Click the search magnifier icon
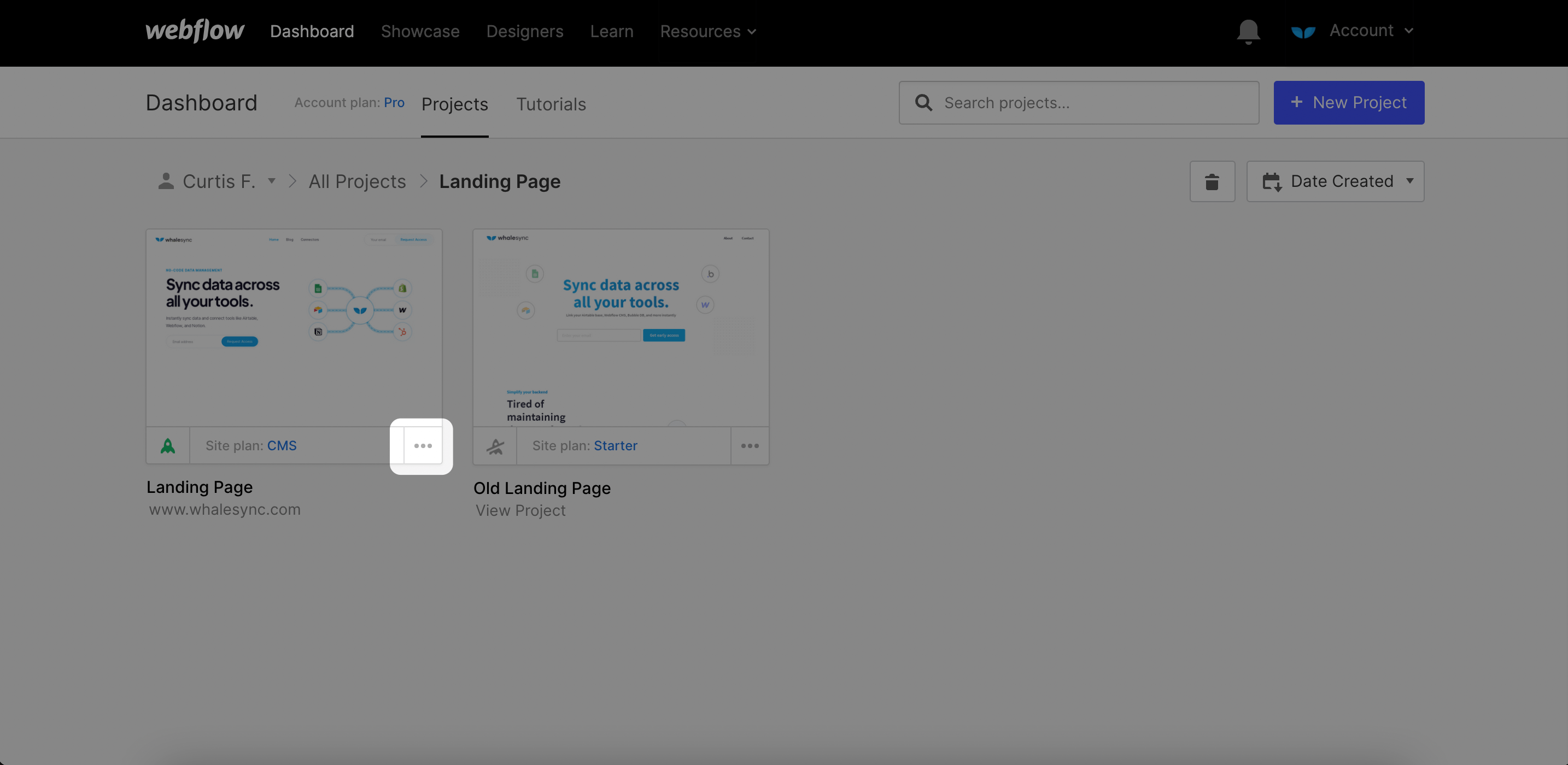1568x765 pixels. pos(923,102)
